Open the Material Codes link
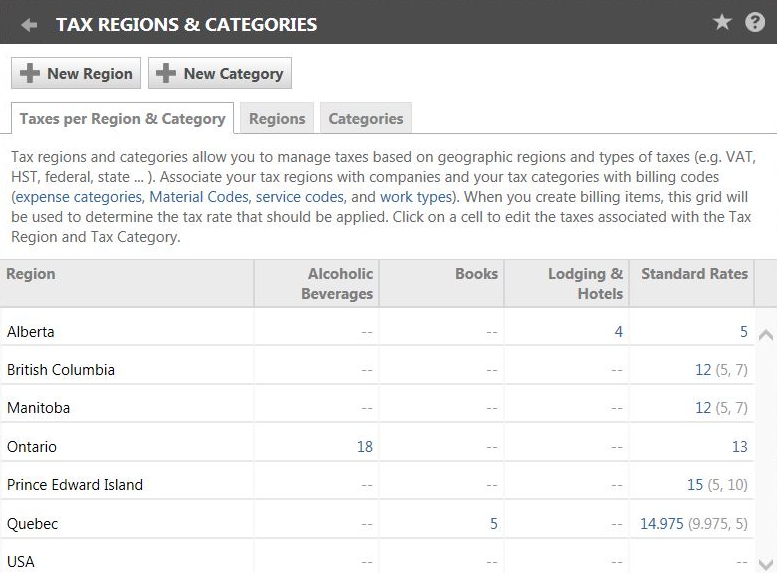The width and height of the screenshot is (777, 573). coord(199,197)
